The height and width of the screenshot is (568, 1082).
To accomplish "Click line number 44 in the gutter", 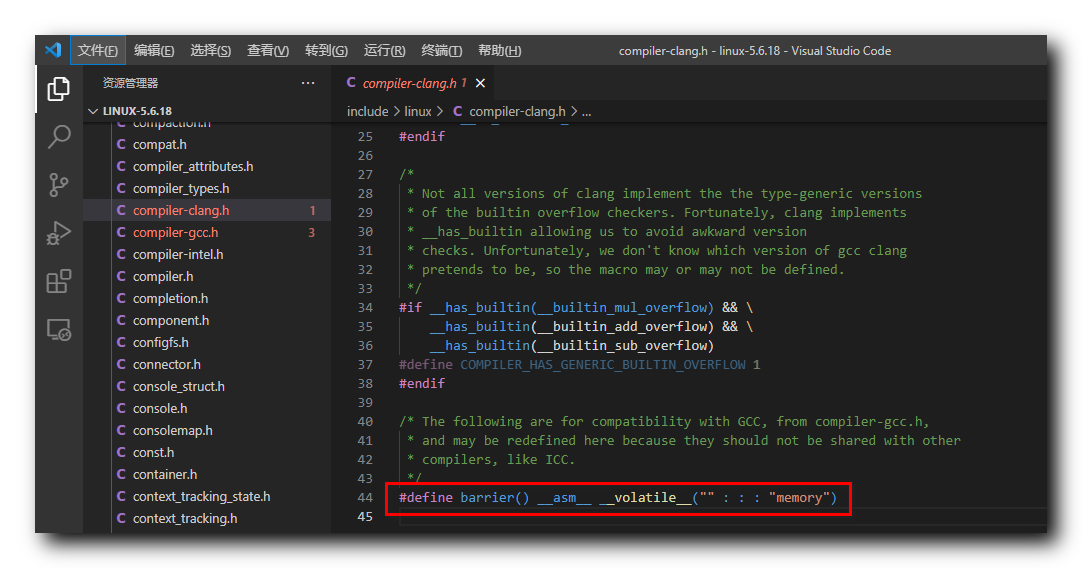I will (x=365, y=498).
